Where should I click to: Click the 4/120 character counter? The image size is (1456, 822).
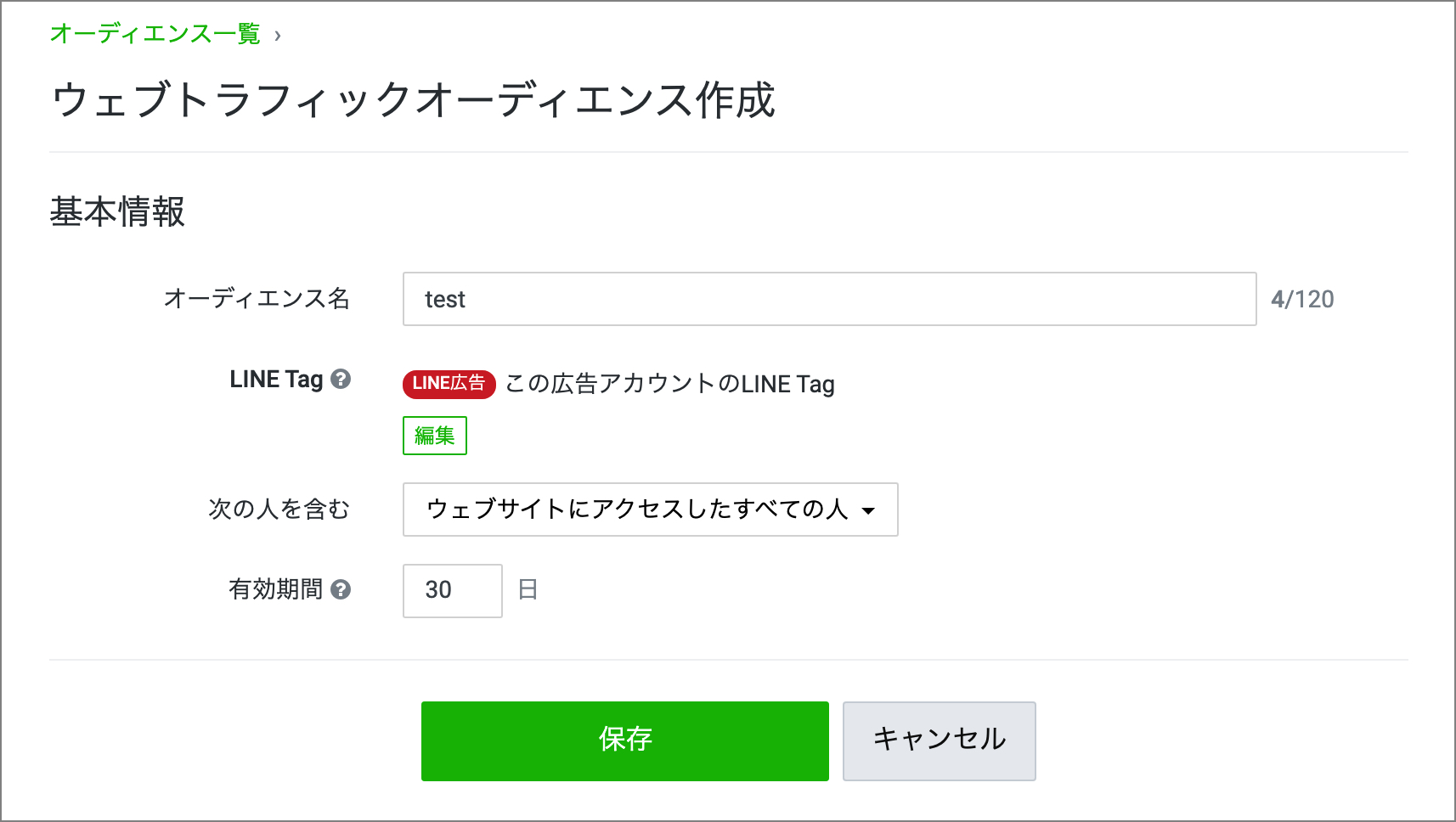coord(1301,299)
